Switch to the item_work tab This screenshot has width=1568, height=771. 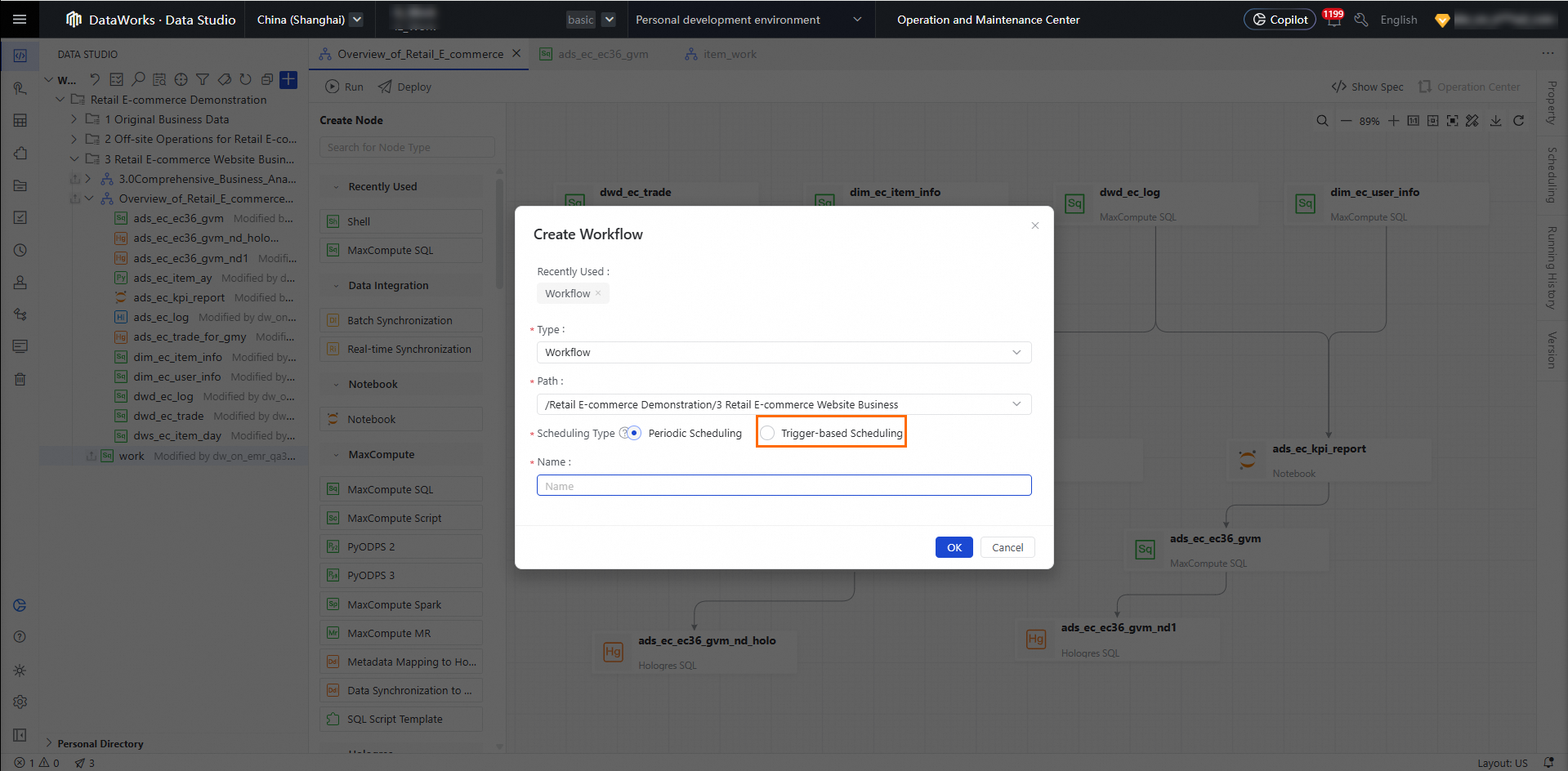pyautogui.click(x=729, y=54)
